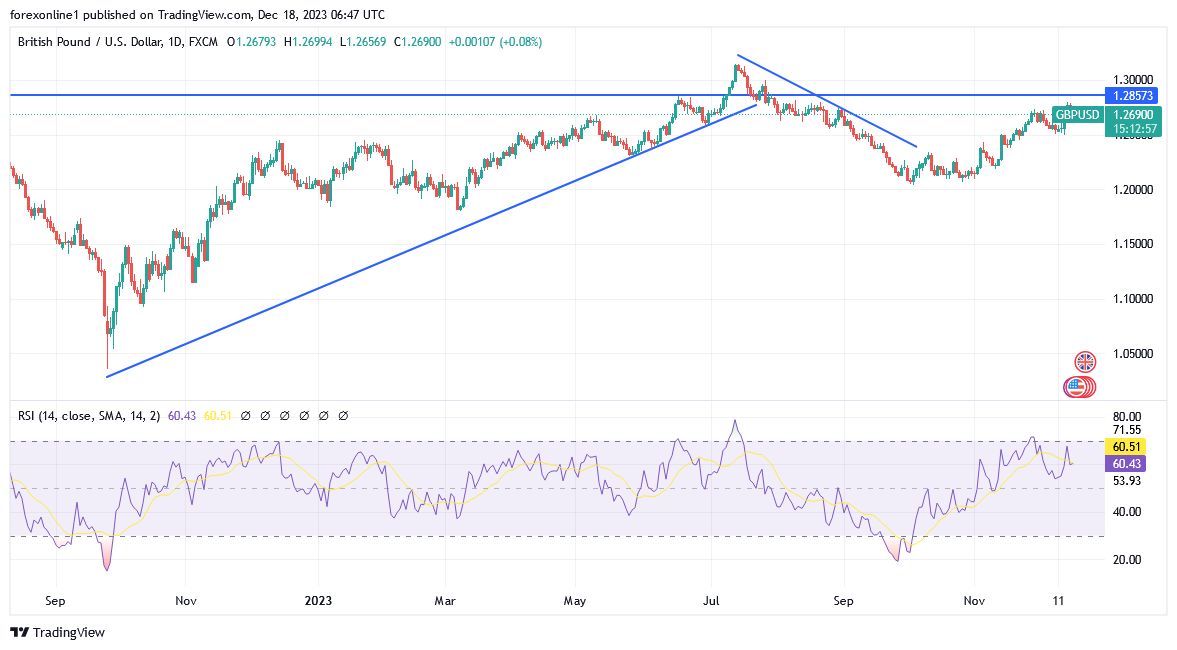
Task: Toggle the second slashed-circle visibility marker in RSI row
Action: tap(265, 414)
